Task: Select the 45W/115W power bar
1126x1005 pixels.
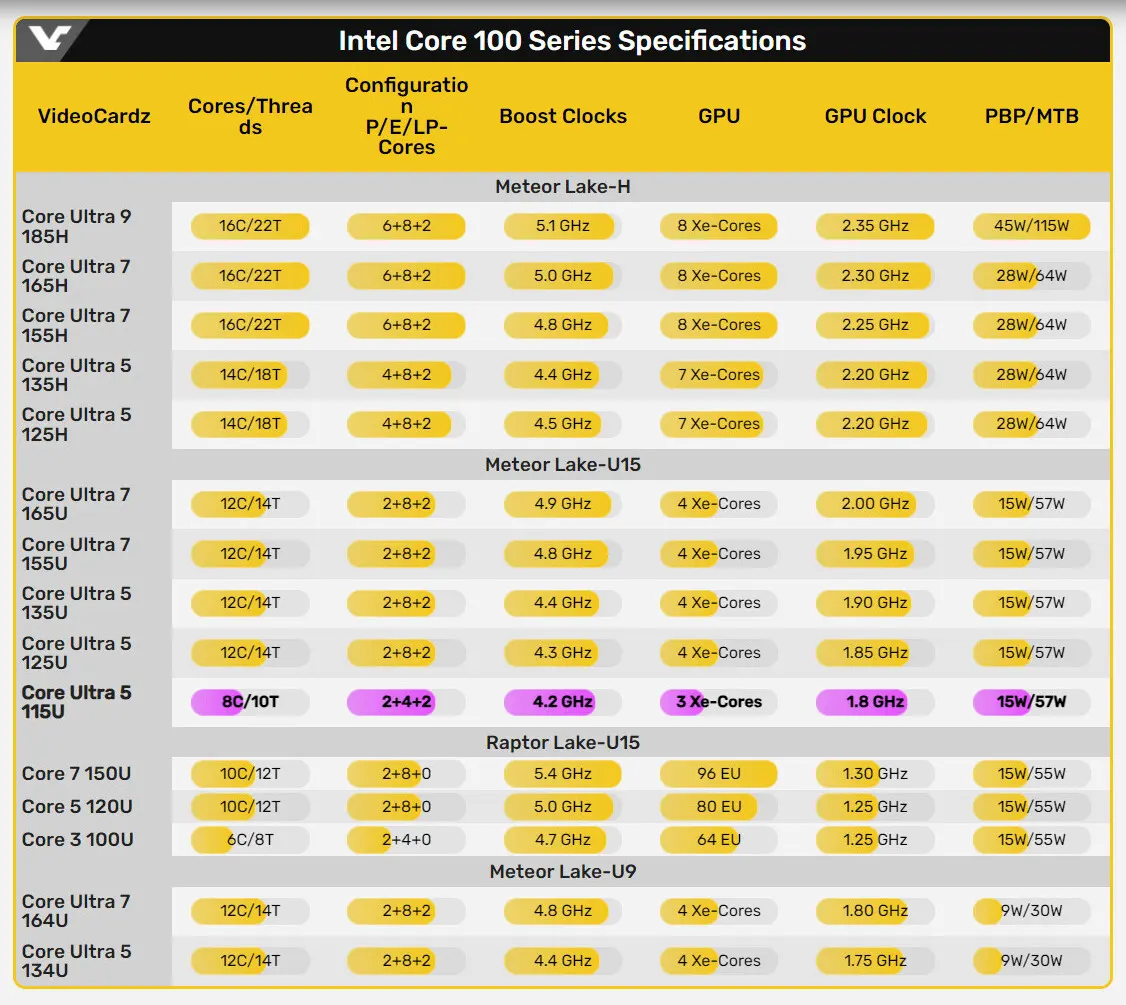Action: [x=1031, y=226]
